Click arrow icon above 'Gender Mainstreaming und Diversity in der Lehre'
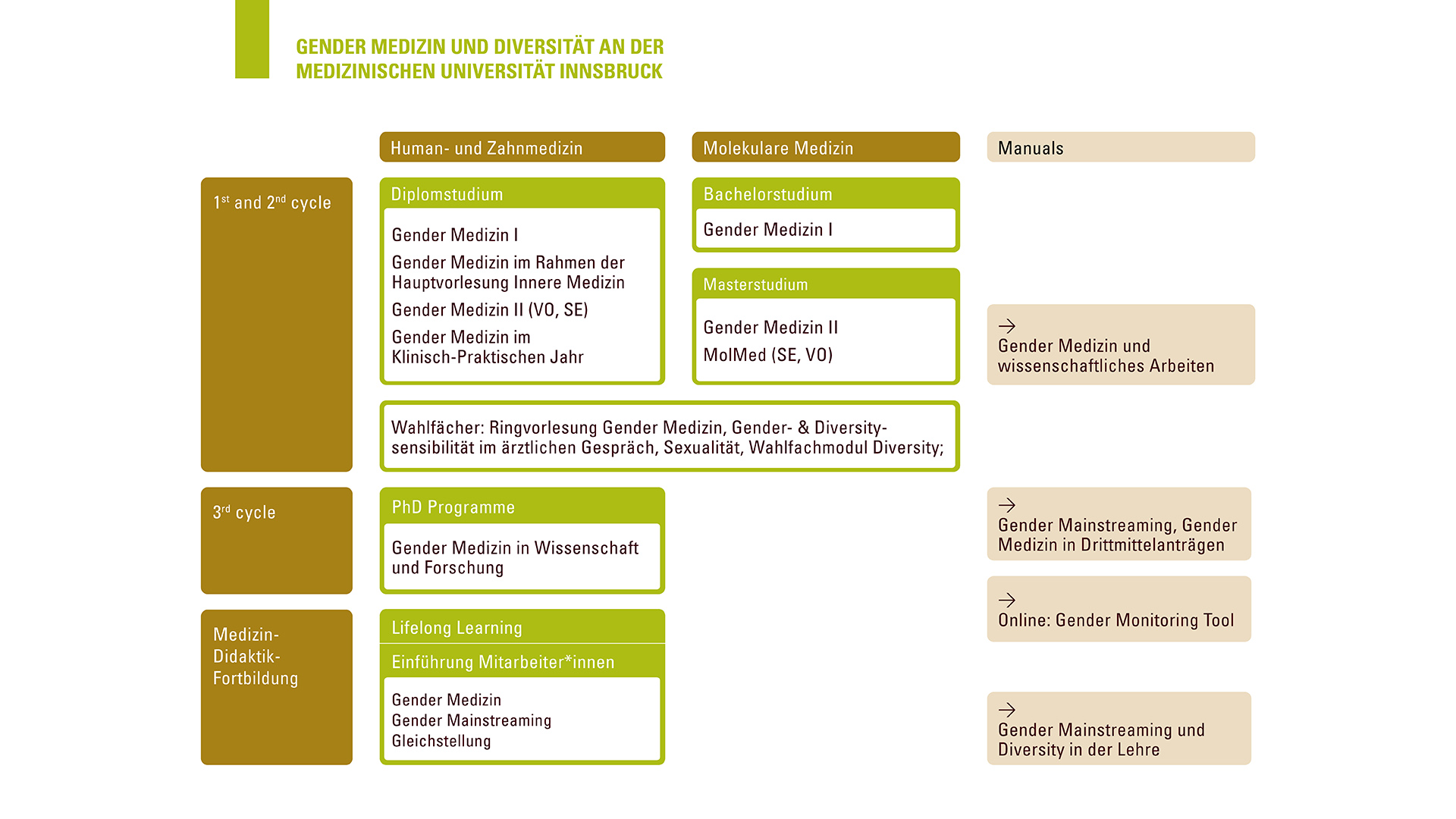This screenshot has width=1456, height=819. (x=1006, y=710)
